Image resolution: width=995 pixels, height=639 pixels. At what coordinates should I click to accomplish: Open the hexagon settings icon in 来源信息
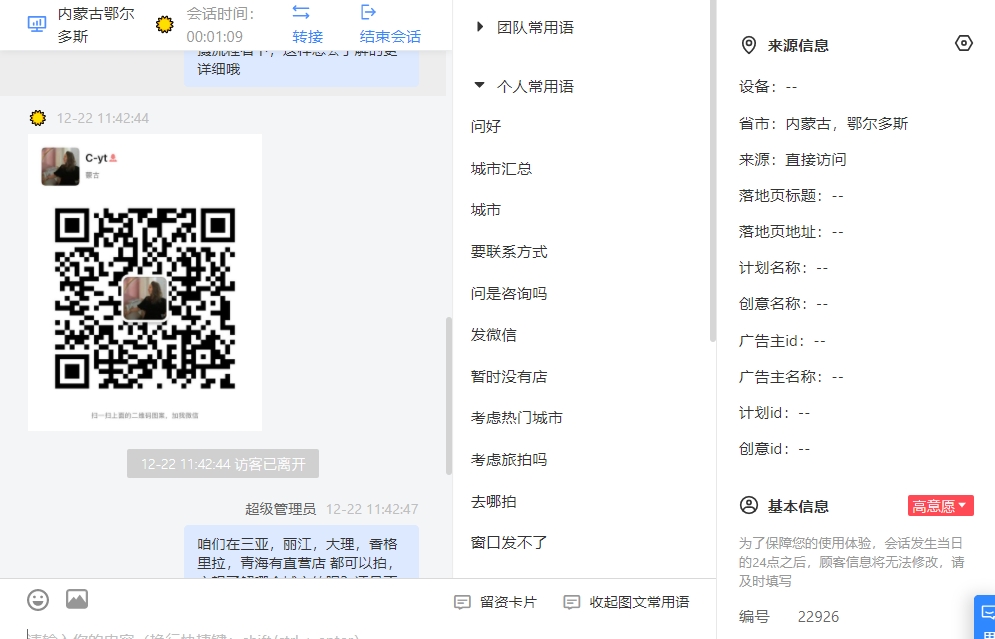click(x=963, y=43)
